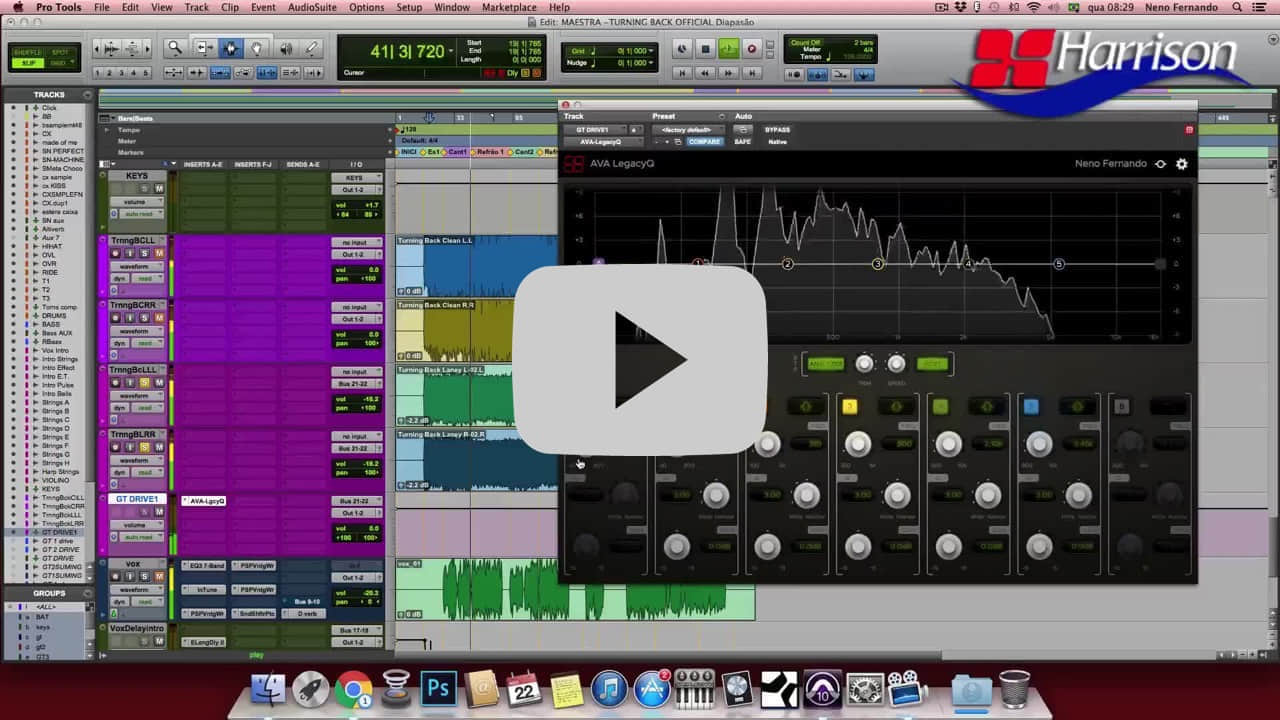Open the Setup menu

[409, 7]
